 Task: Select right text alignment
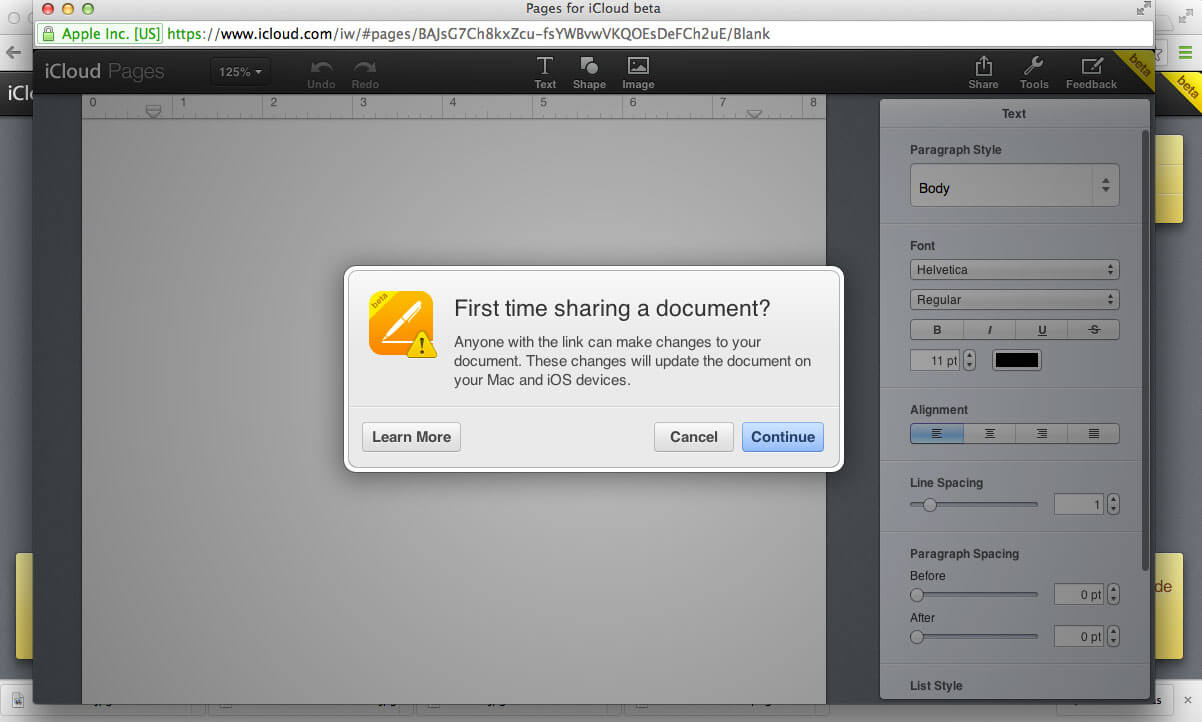point(1041,433)
